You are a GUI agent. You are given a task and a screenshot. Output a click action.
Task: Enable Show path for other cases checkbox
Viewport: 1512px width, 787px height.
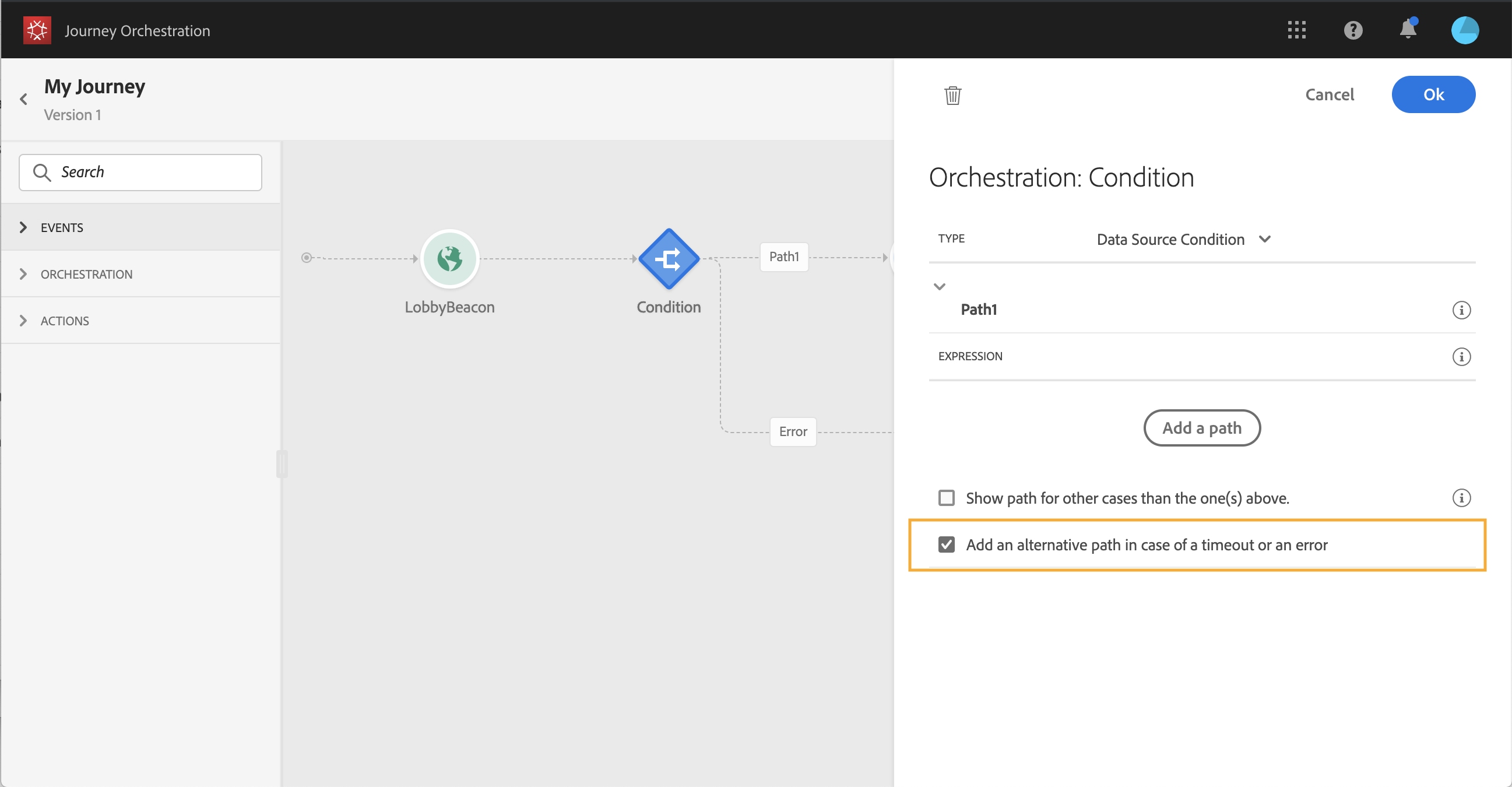click(946, 498)
